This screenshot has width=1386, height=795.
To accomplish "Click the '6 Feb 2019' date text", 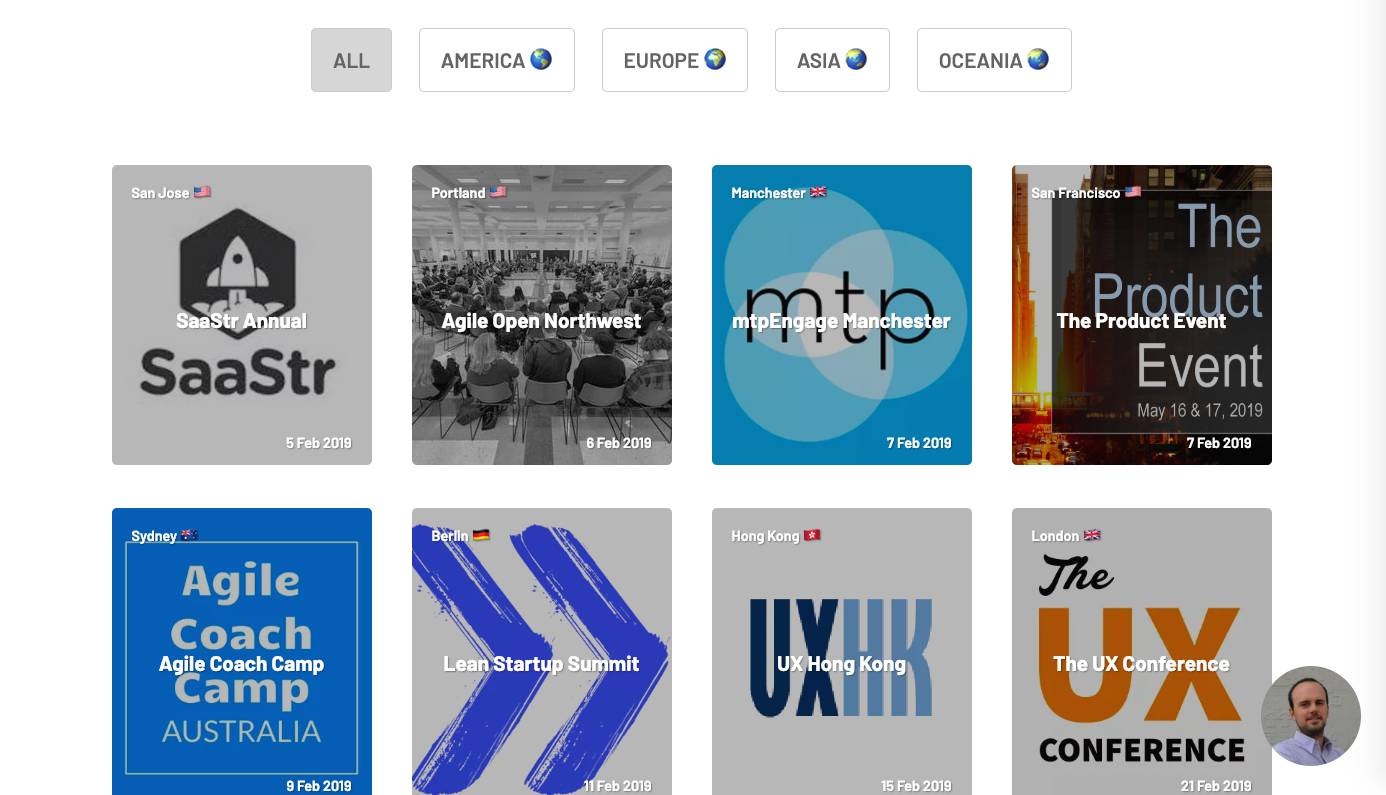I will (619, 443).
